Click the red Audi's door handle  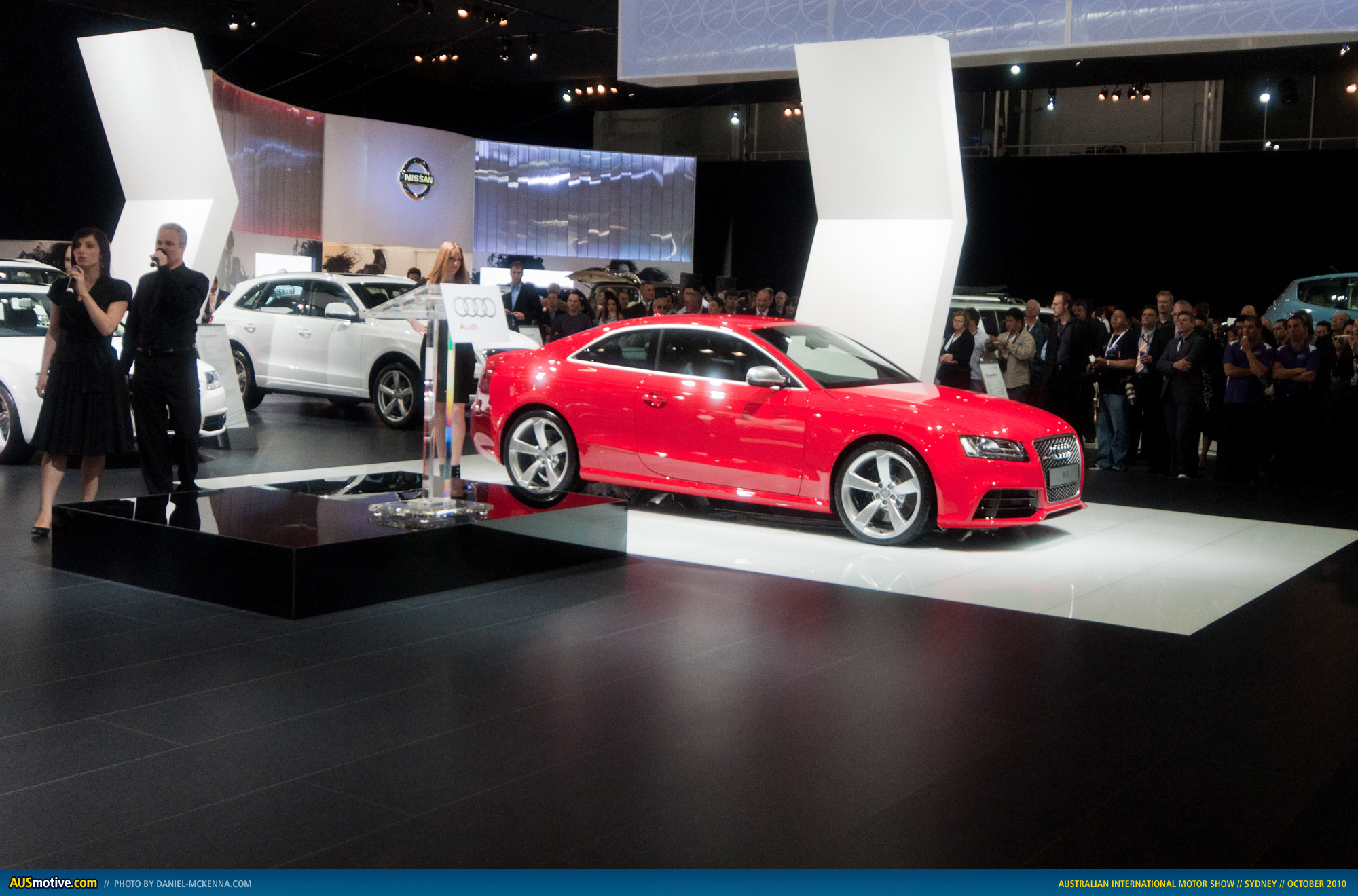655,400
